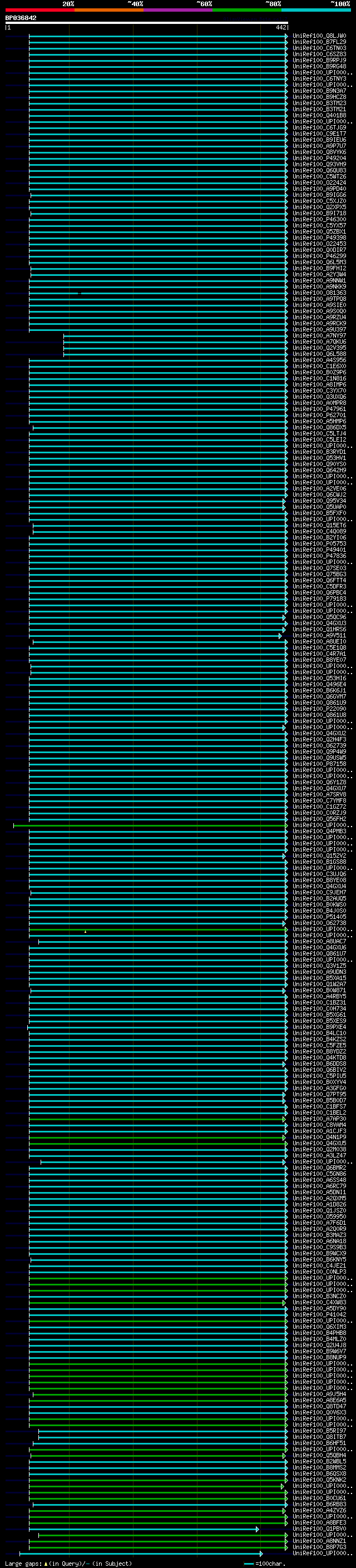Open hit UniRef100_Q8LJW0
Image resolution: width=356 pixels, height=1568 pixels.
(319, 36)
